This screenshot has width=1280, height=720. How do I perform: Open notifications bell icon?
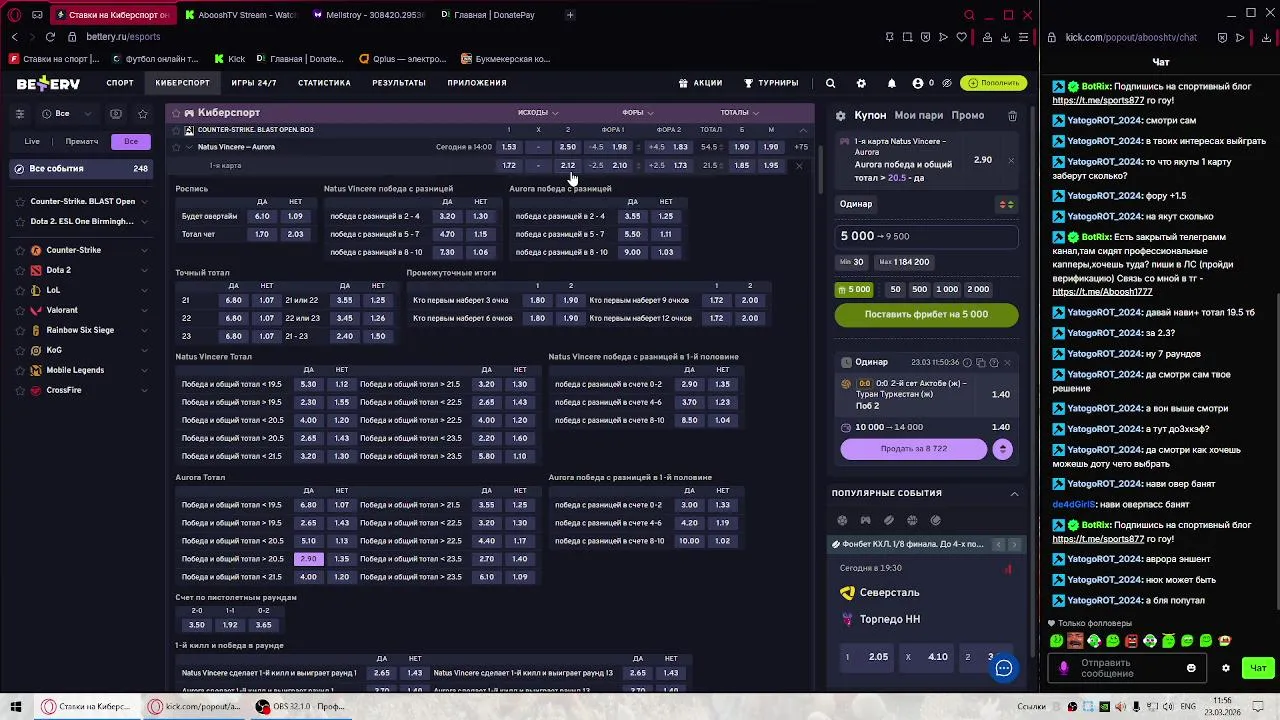892,83
